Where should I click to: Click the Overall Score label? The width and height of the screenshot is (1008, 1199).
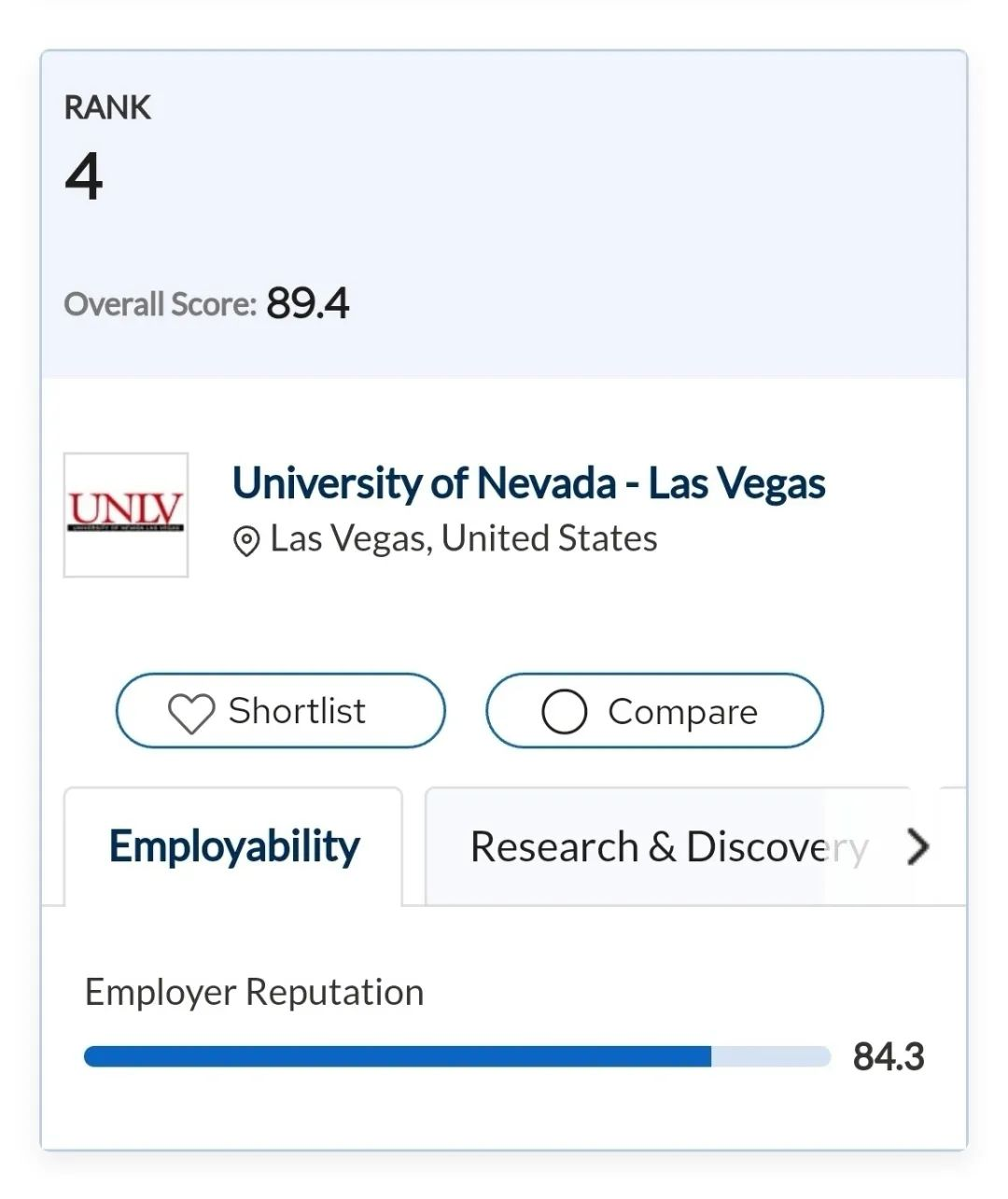(160, 304)
